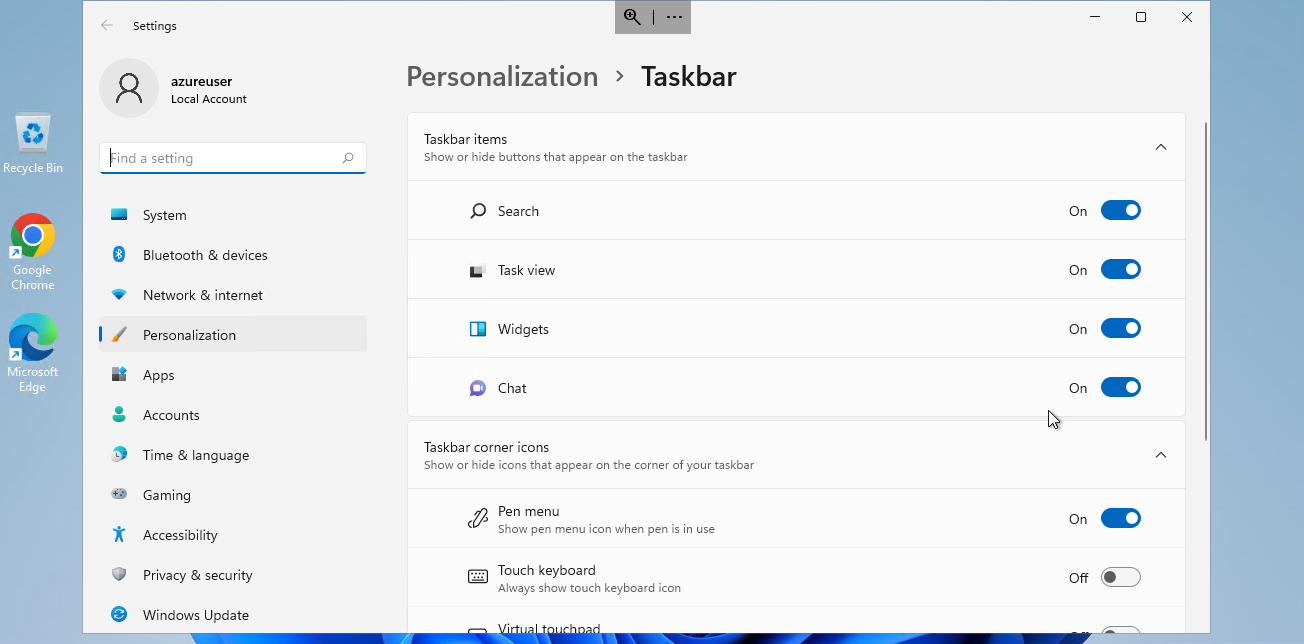Click the Time & language clock icon
Screen dimensions: 1304x644
[x=119, y=455]
